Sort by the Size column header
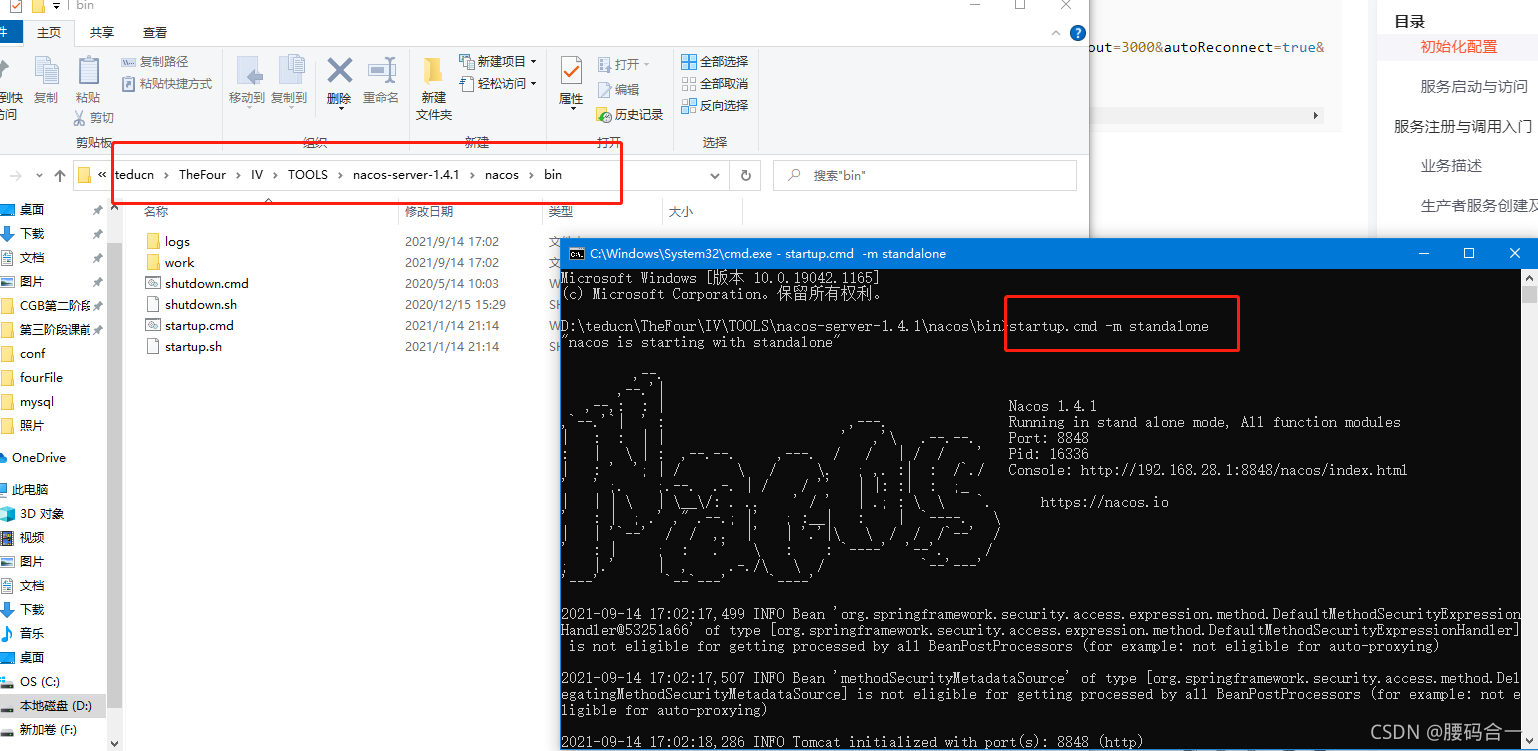 click(x=681, y=212)
